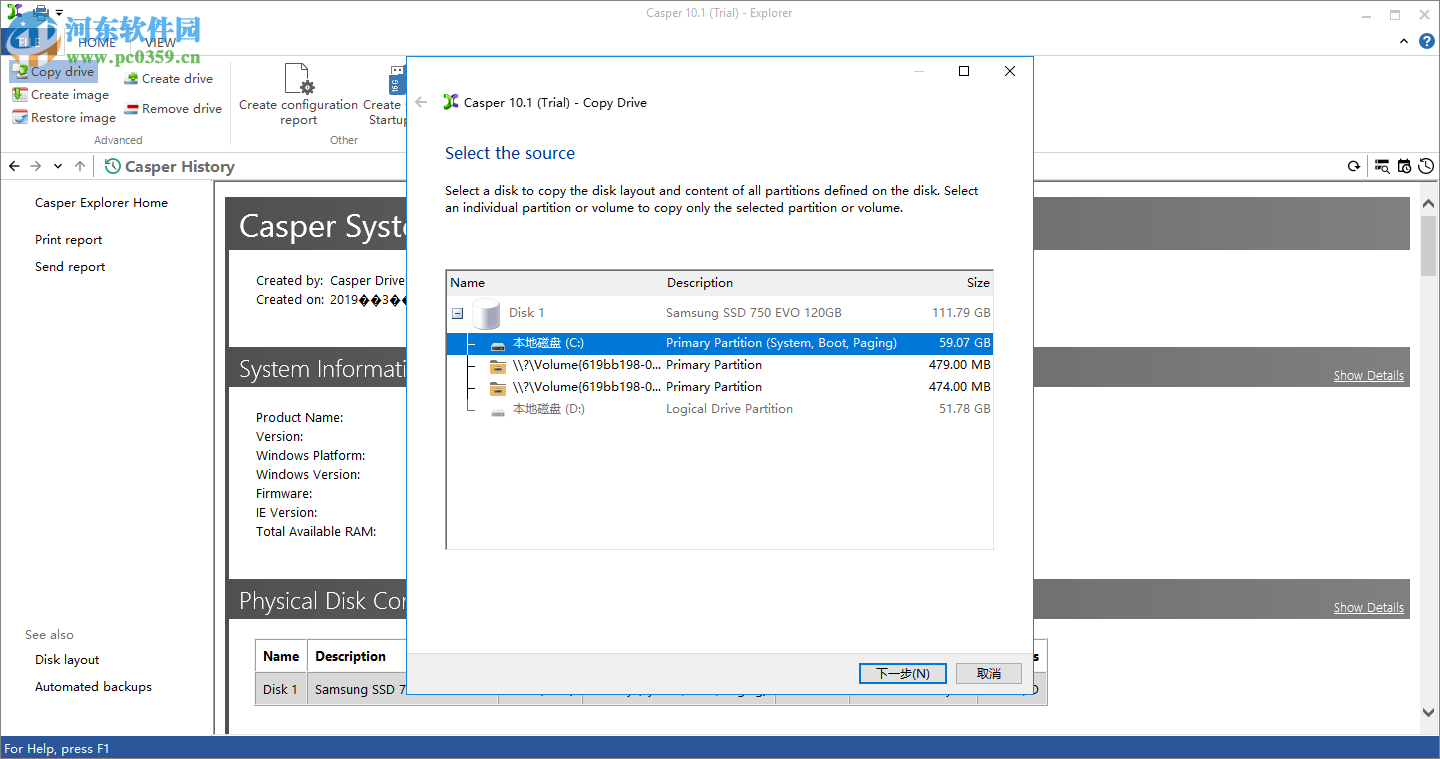This screenshot has height=759, width=1440.
Task: Open the Automated backups link
Action: tap(93, 687)
